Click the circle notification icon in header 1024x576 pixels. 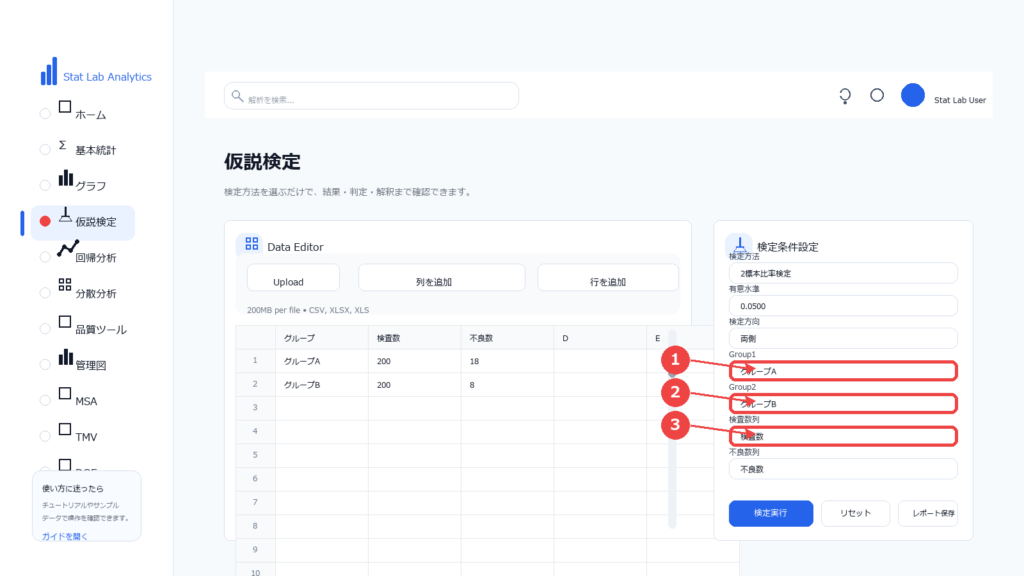877,95
